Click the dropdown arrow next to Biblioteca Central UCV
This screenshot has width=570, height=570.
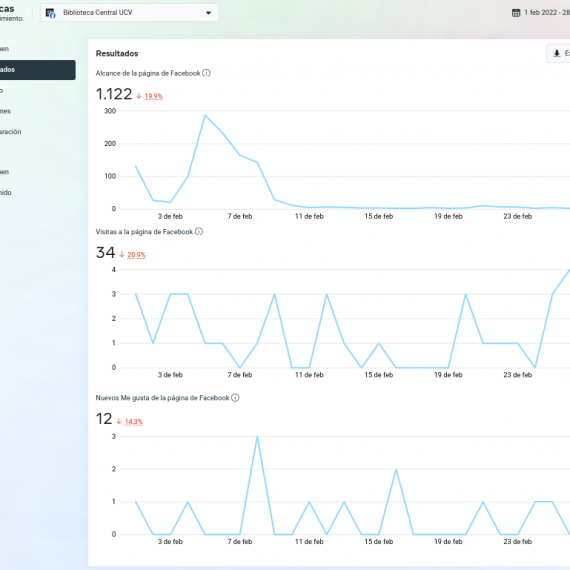point(208,13)
